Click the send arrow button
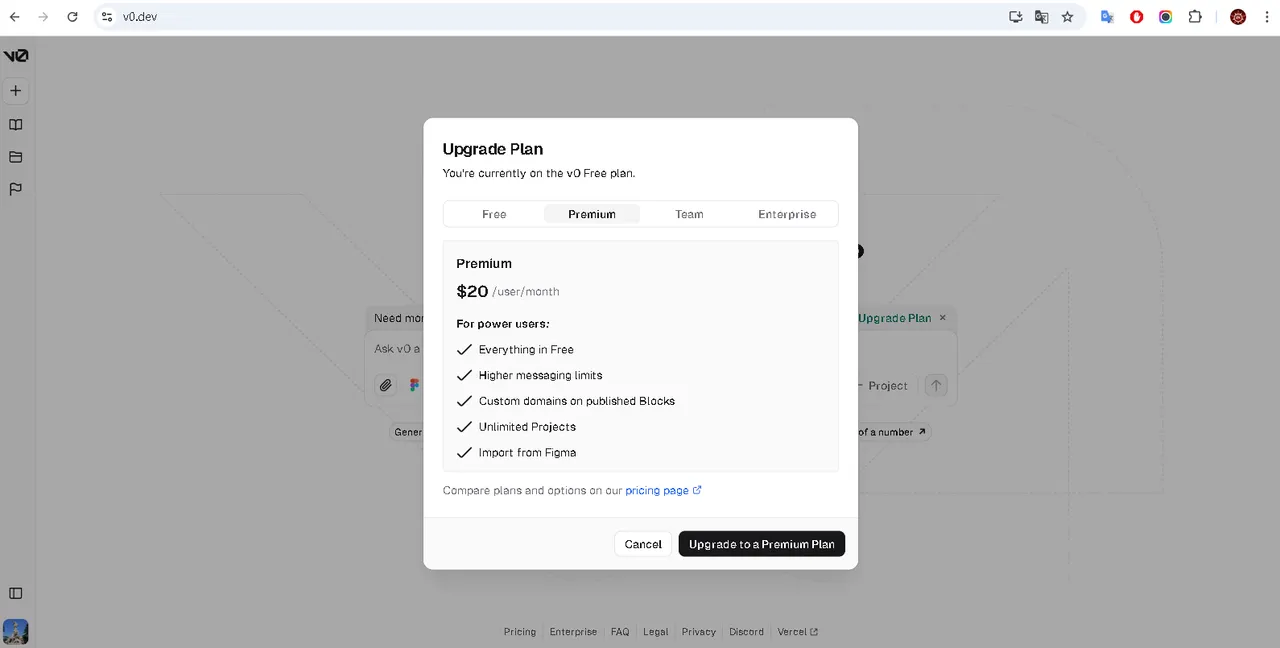 936,385
